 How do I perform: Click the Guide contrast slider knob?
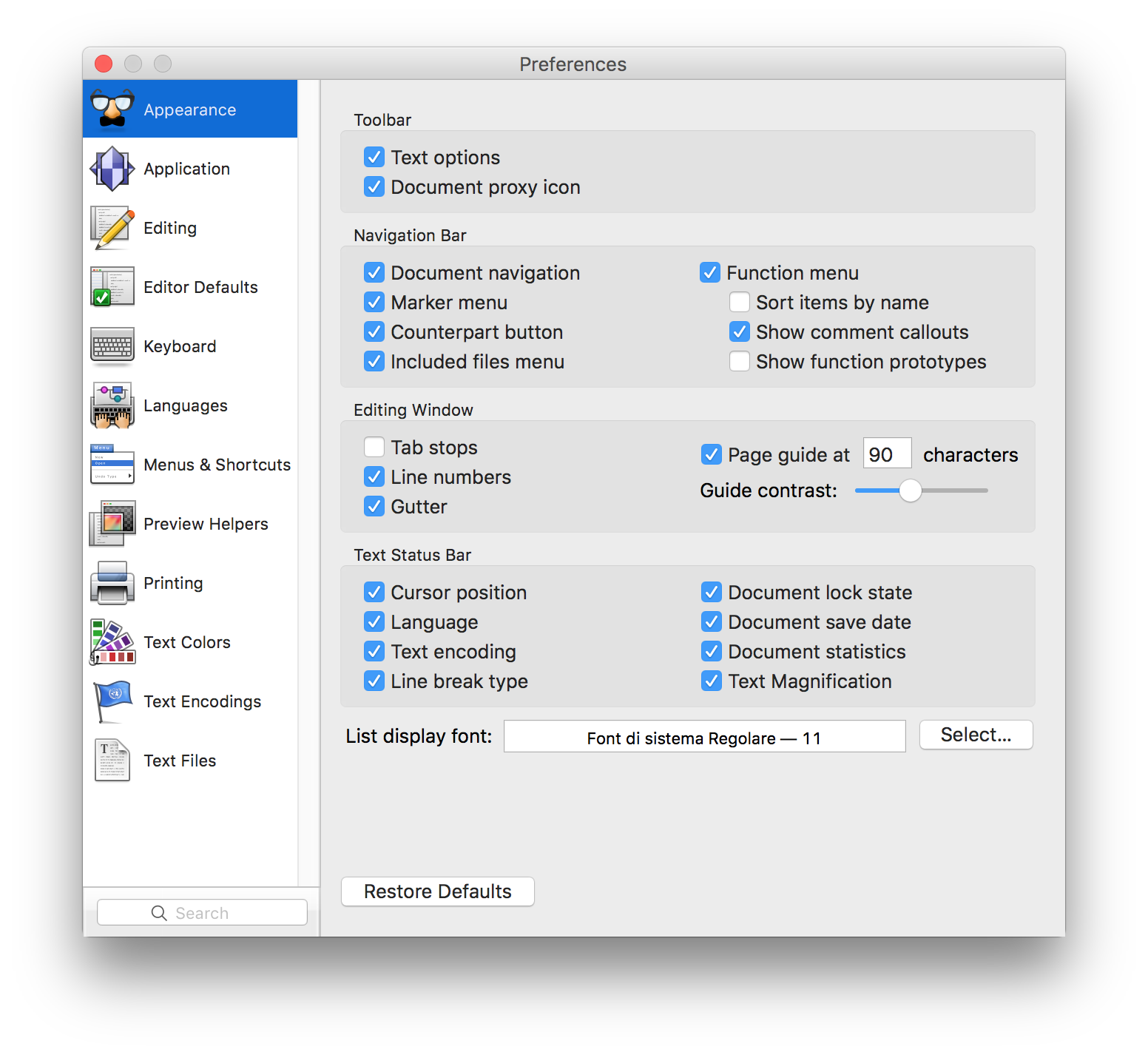(911, 491)
